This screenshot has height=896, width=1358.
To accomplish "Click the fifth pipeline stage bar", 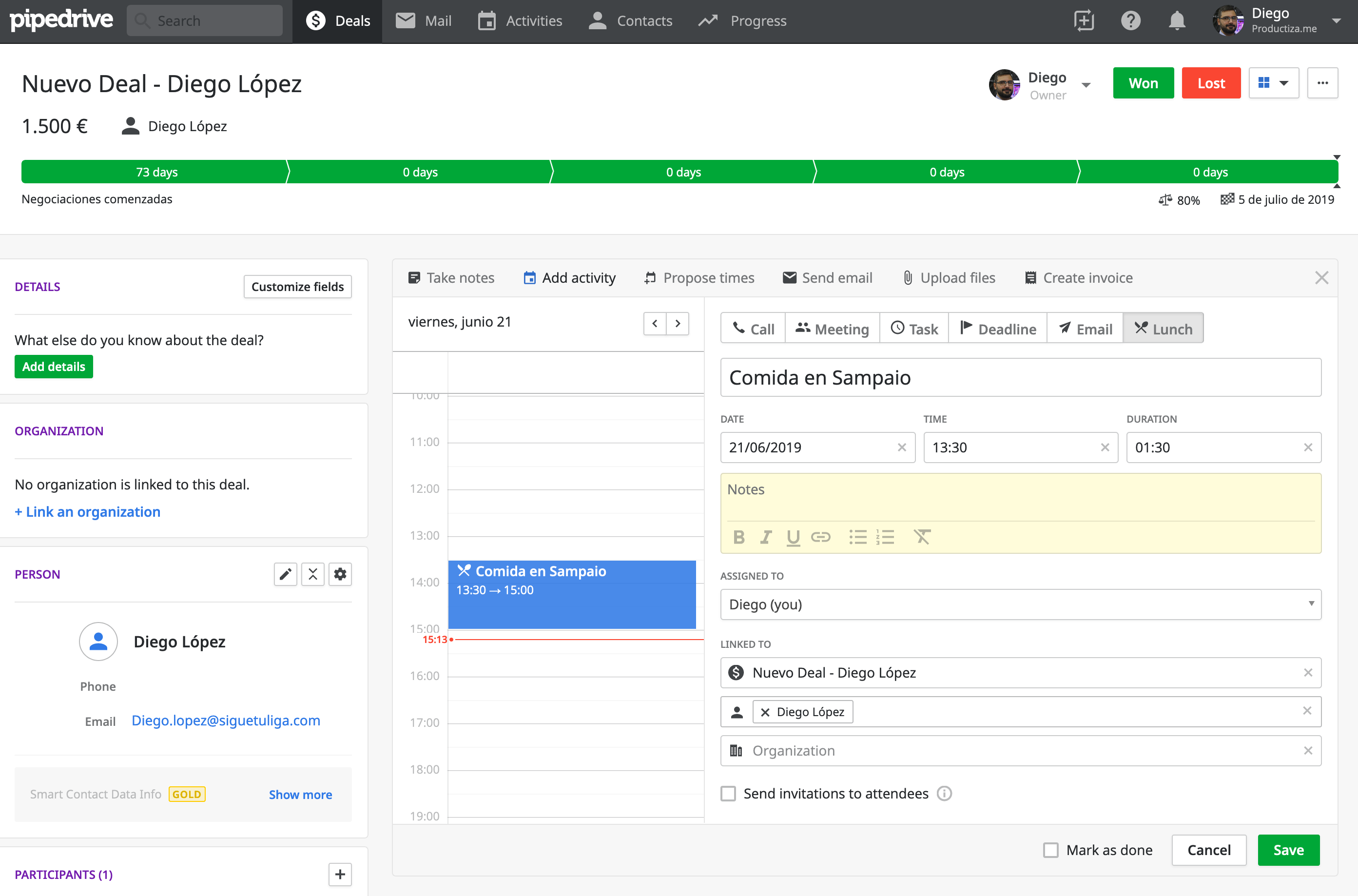I will pyautogui.click(x=1209, y=172).
